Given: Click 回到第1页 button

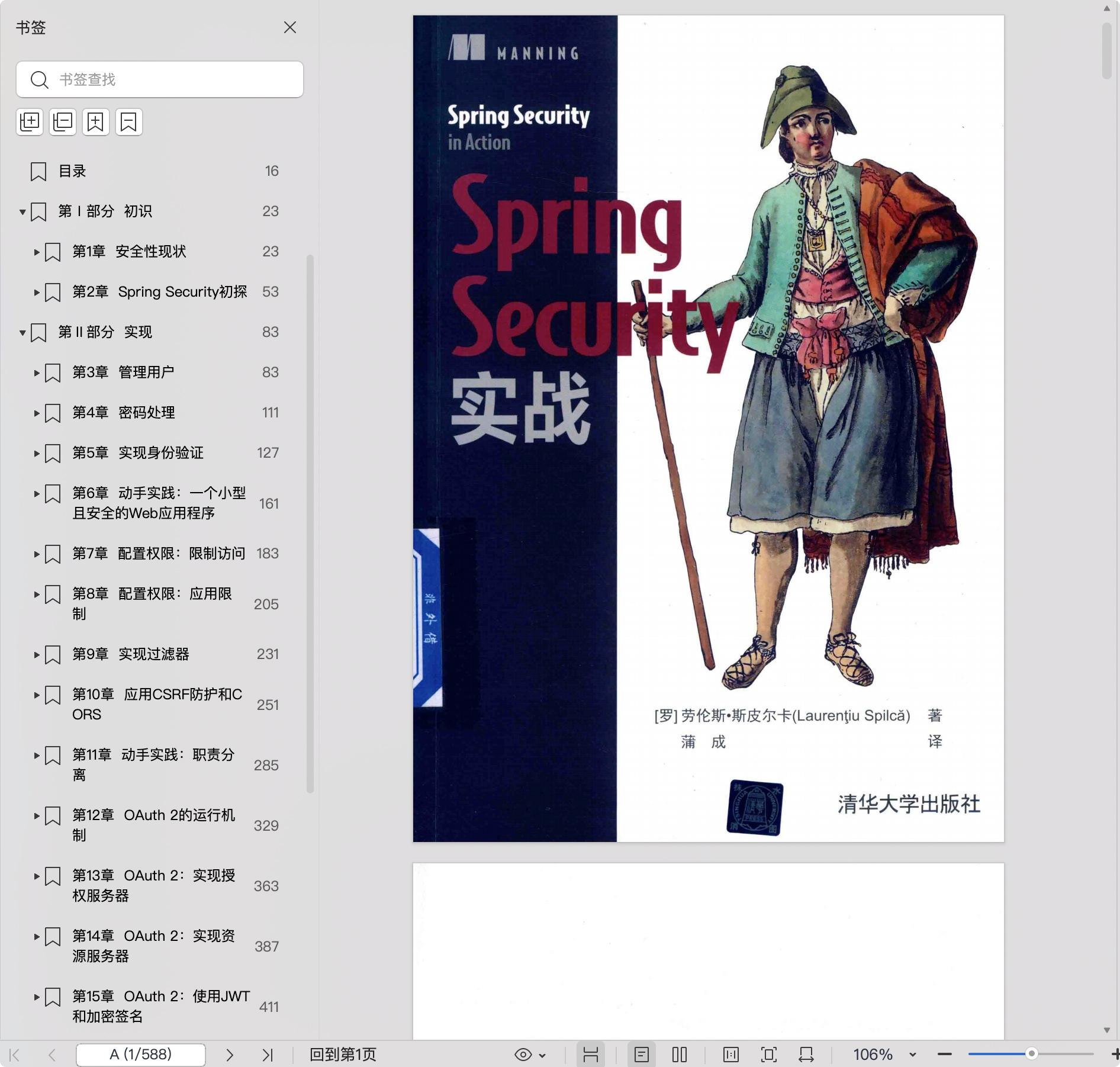Looking at the screenshot, I should [343, 1055].
